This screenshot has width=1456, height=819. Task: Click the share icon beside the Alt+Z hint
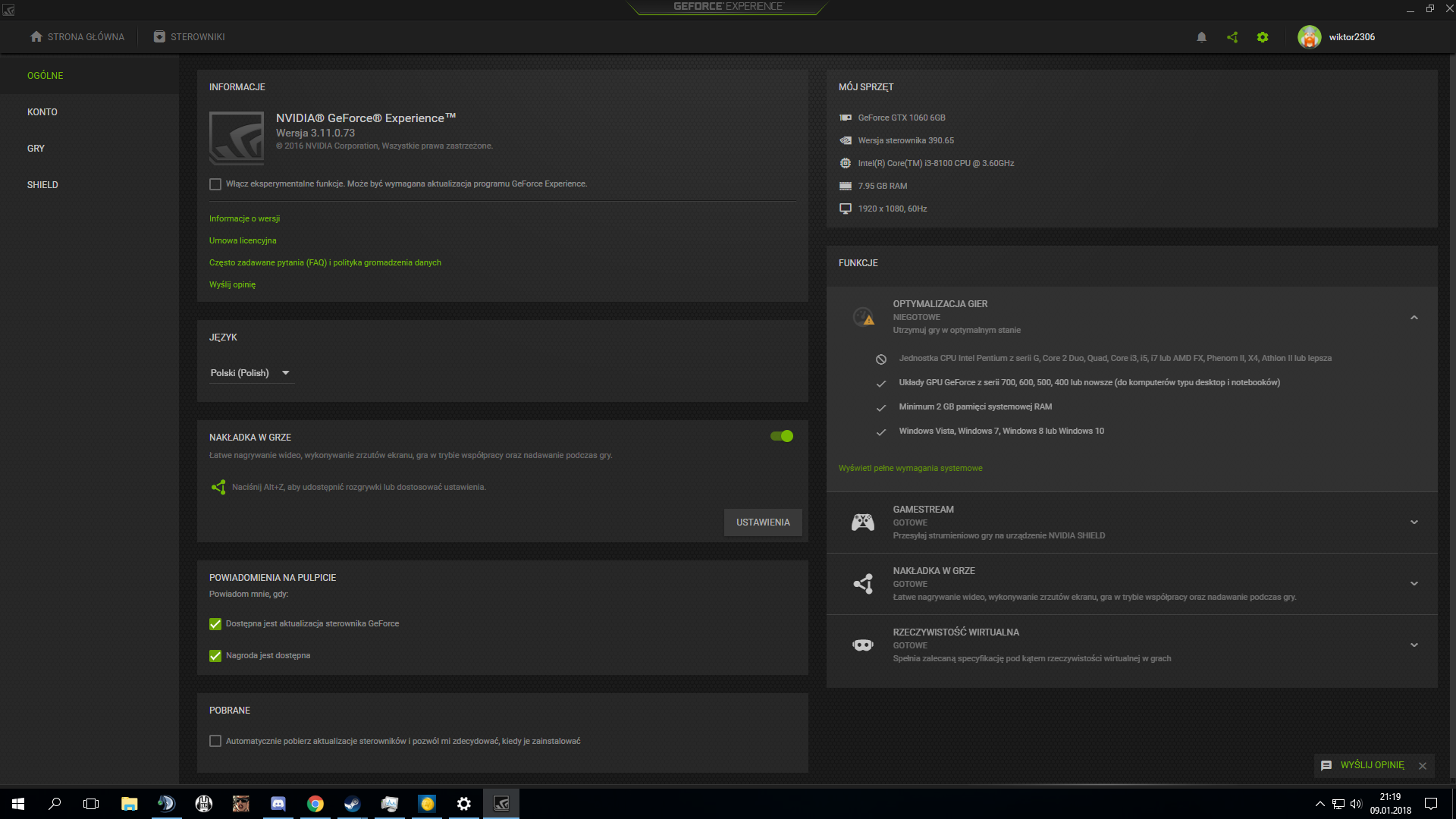218,487
